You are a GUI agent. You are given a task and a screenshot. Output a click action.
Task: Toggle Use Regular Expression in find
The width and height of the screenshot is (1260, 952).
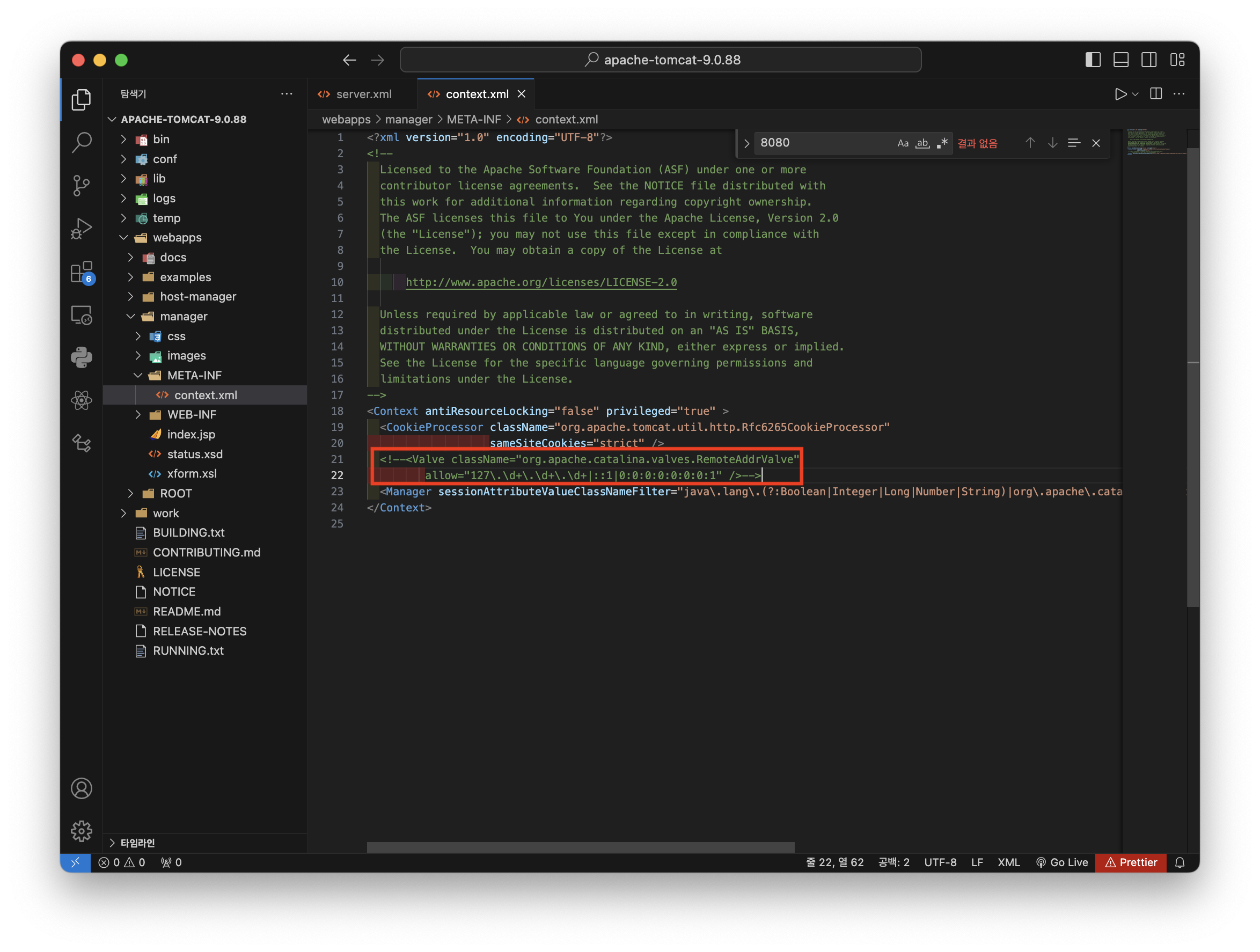[942, 143]
